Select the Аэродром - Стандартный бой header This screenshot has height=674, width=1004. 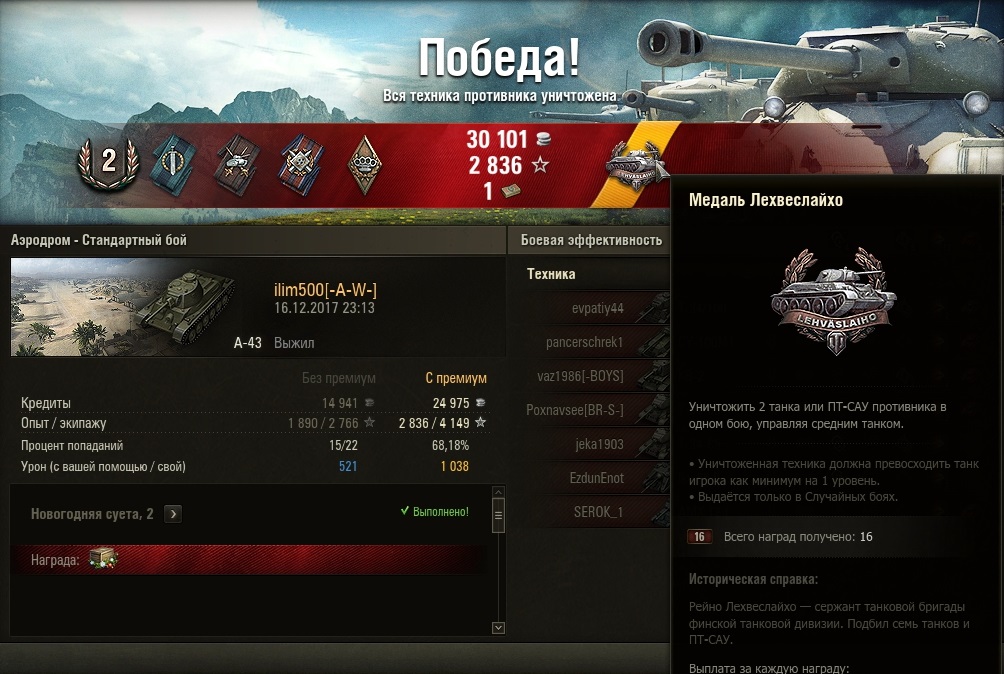click(99, 240)
